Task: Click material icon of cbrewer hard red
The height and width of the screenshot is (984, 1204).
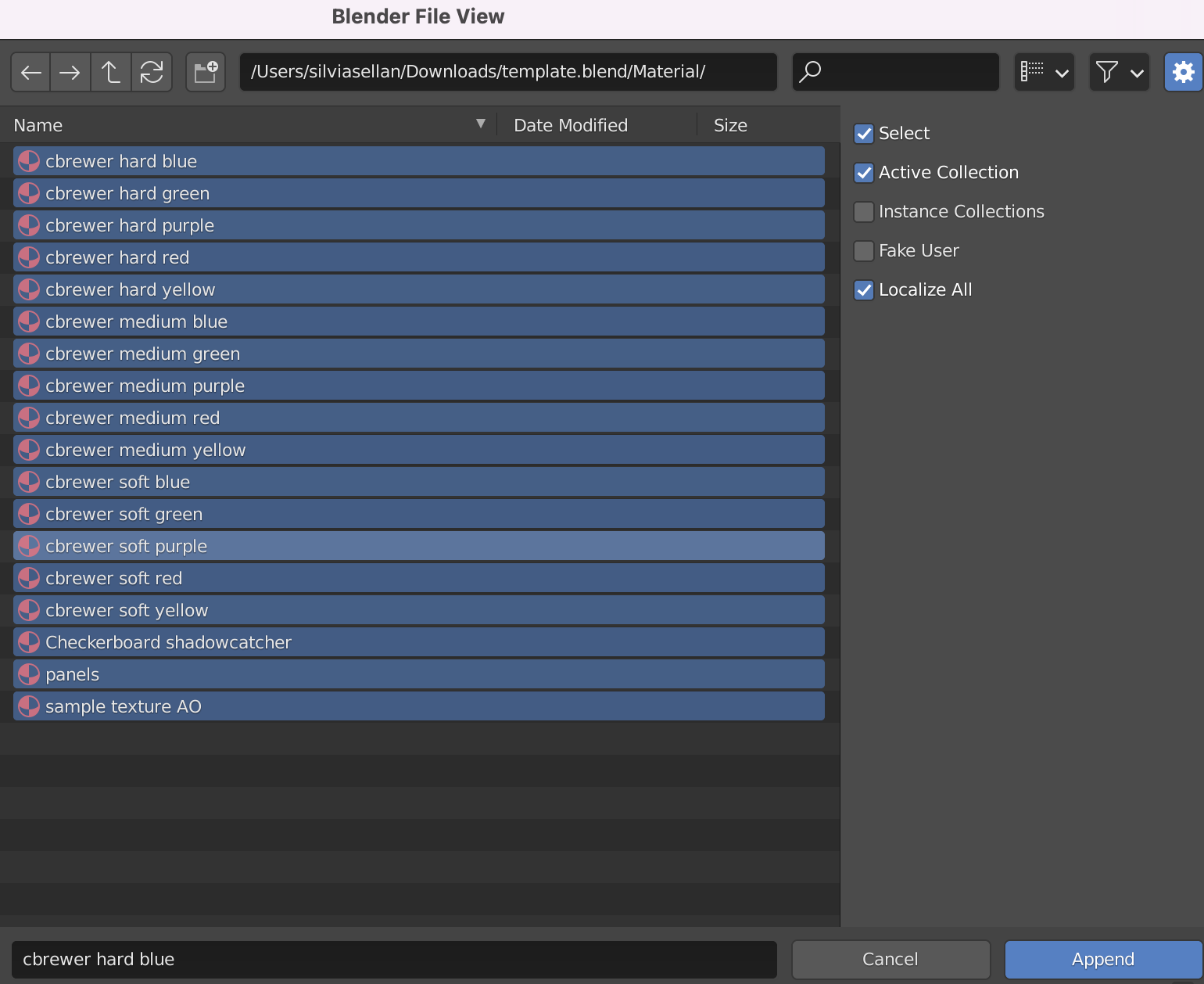Action: click(x=29, y=257)
